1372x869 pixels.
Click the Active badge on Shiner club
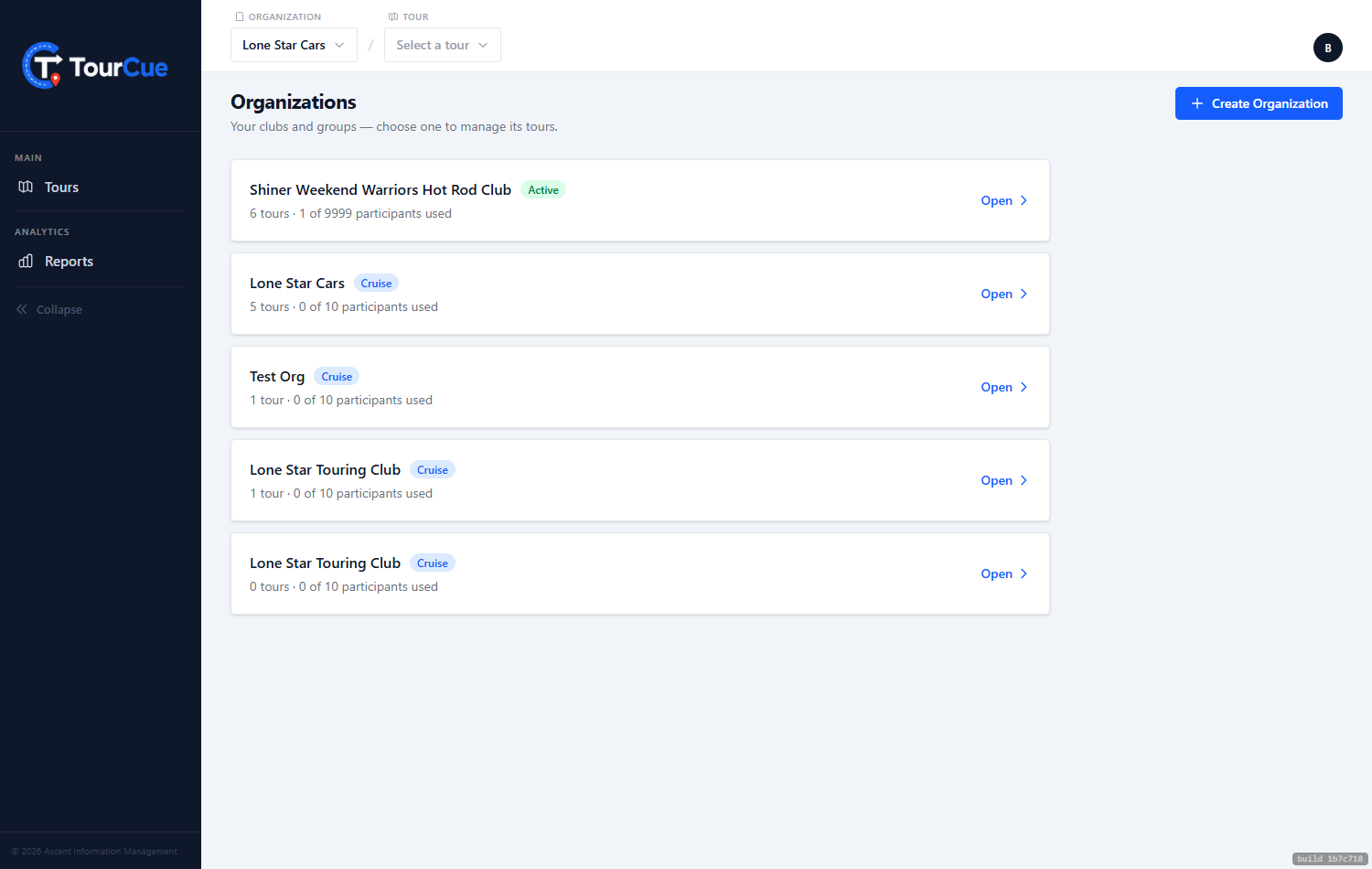tap(543, 189)
